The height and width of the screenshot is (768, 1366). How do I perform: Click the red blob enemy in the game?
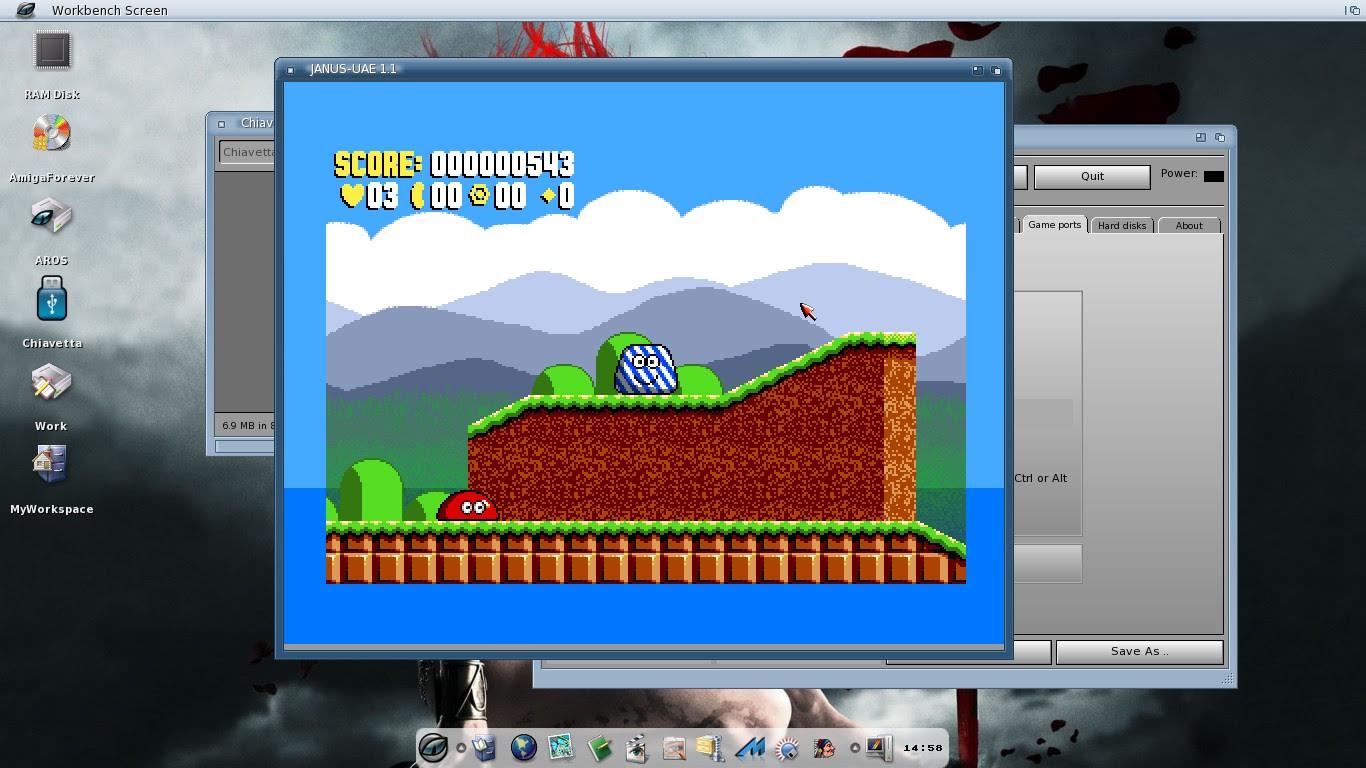tap(467, 506)
